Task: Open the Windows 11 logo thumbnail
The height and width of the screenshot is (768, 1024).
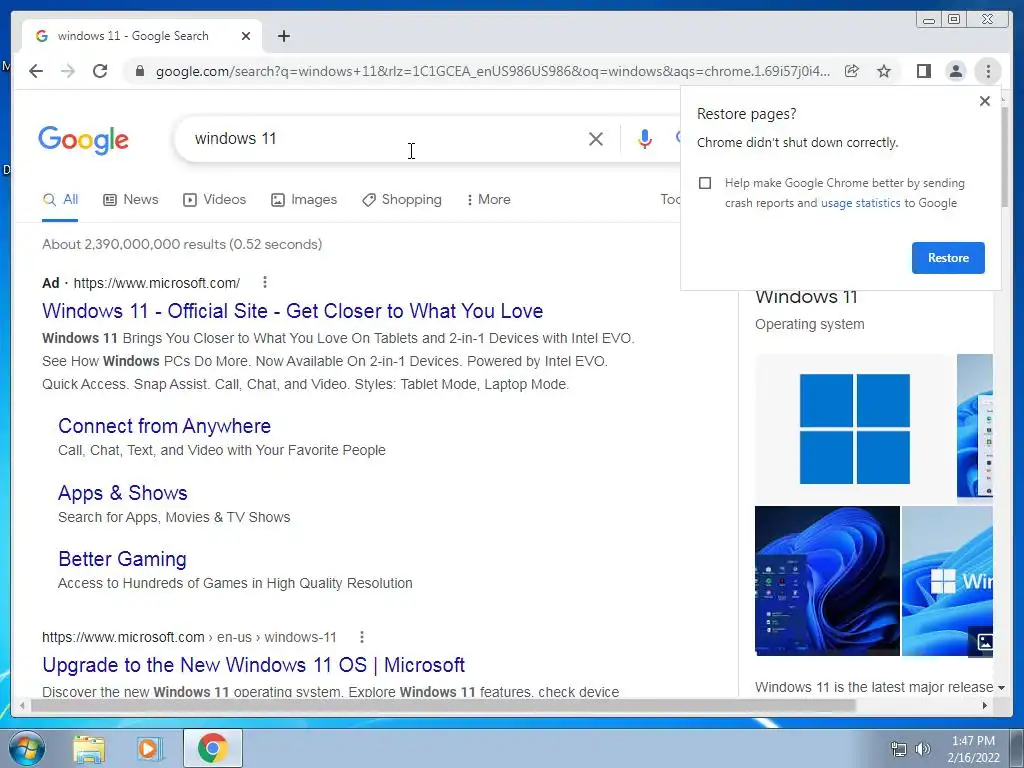Action: [x=855, y=428]
